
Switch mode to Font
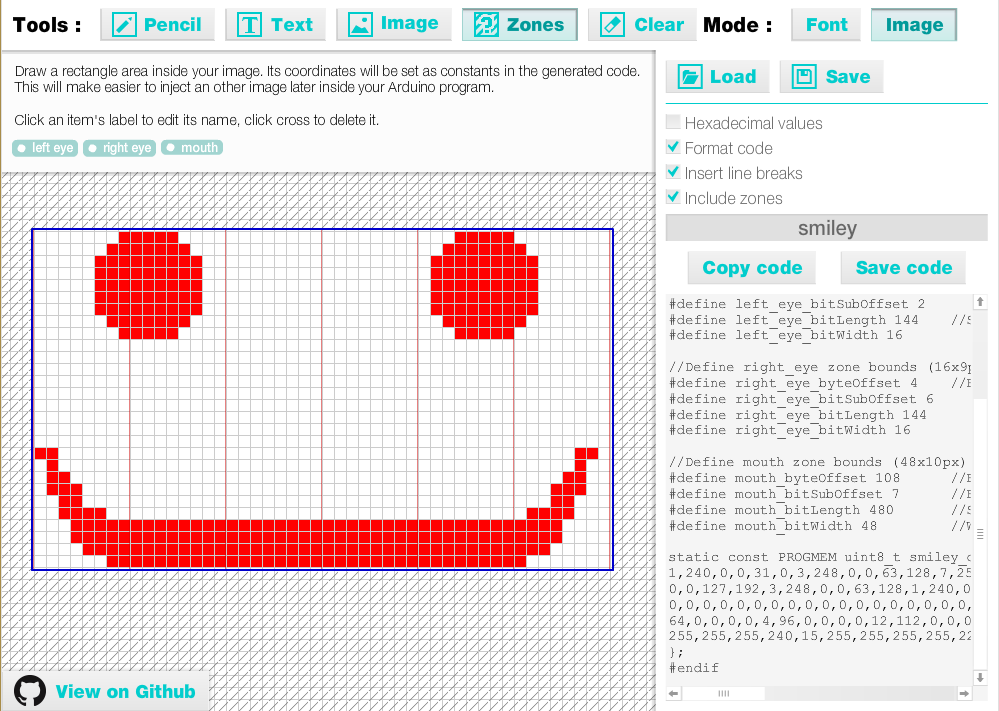(826, 25)
